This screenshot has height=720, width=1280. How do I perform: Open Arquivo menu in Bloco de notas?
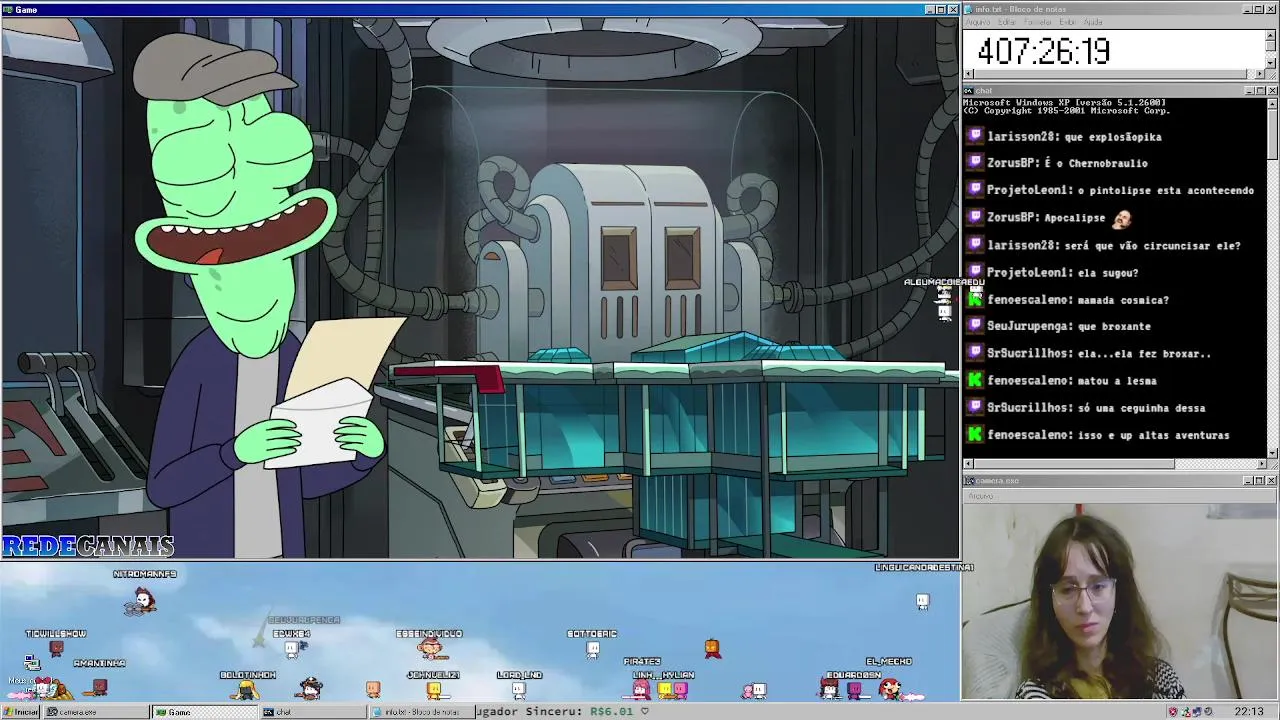[x=977, y=22]
